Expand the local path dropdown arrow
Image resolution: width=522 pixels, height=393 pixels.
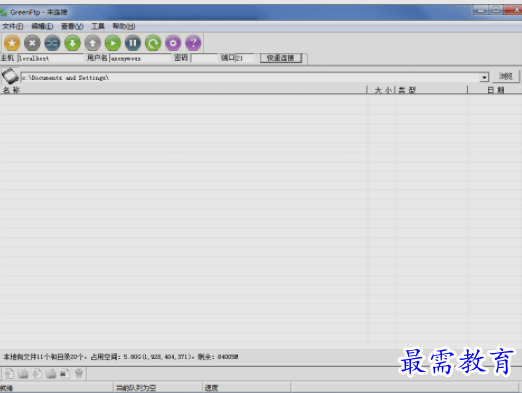[484, 78]
